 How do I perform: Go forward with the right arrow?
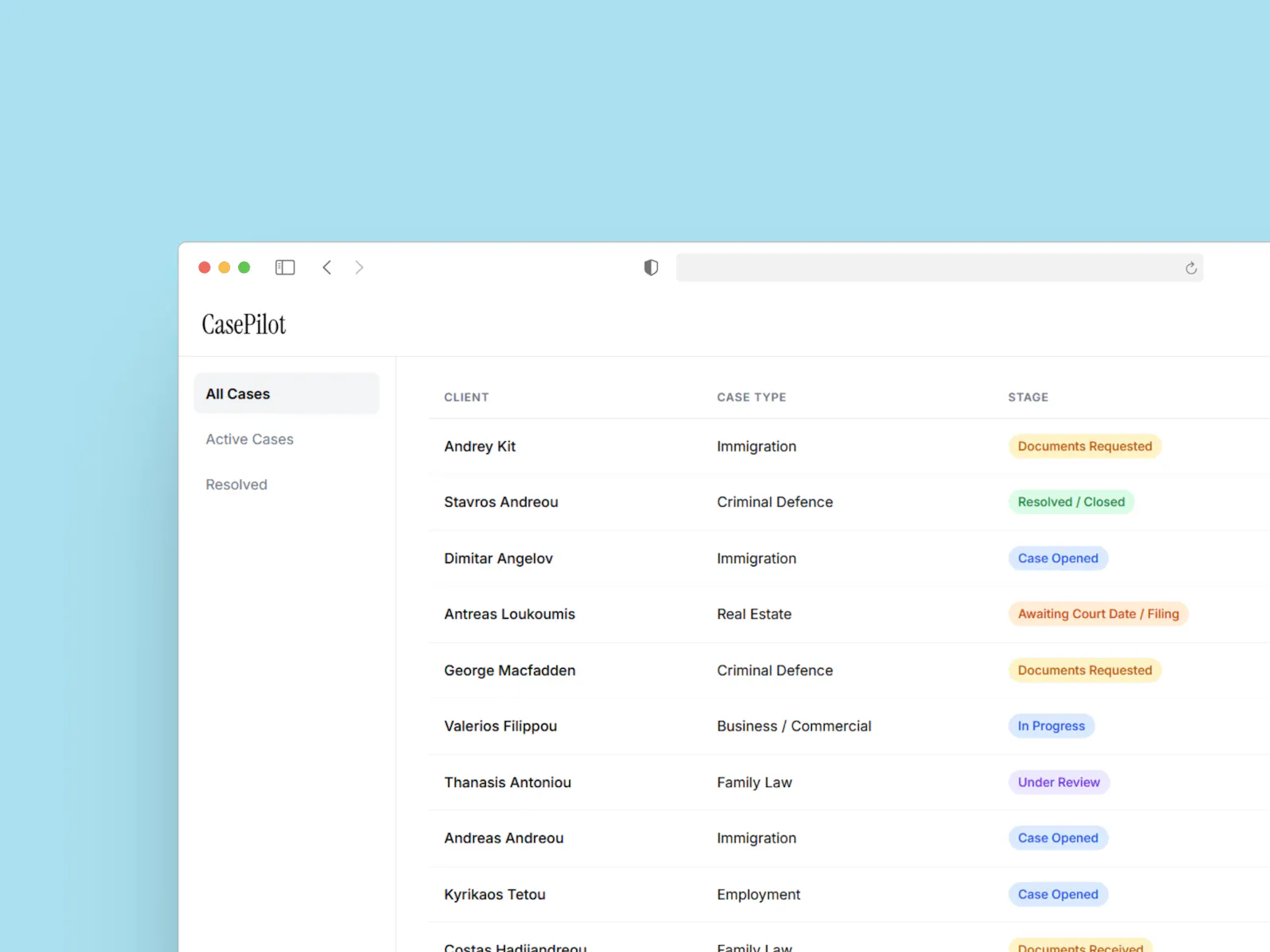[x=359, y=267]
